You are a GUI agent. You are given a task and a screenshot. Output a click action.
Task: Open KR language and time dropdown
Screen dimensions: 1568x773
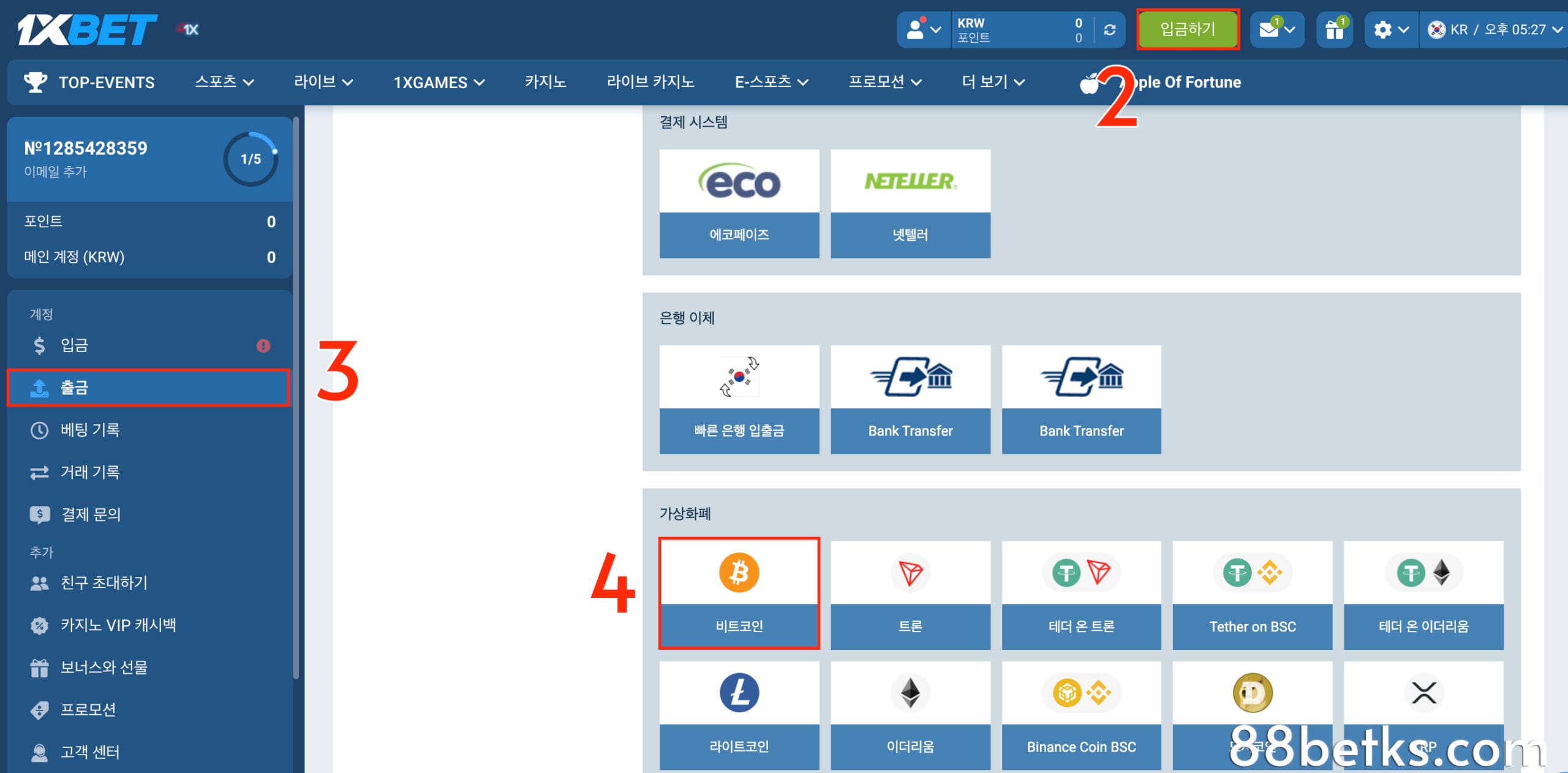[1494, 29]
